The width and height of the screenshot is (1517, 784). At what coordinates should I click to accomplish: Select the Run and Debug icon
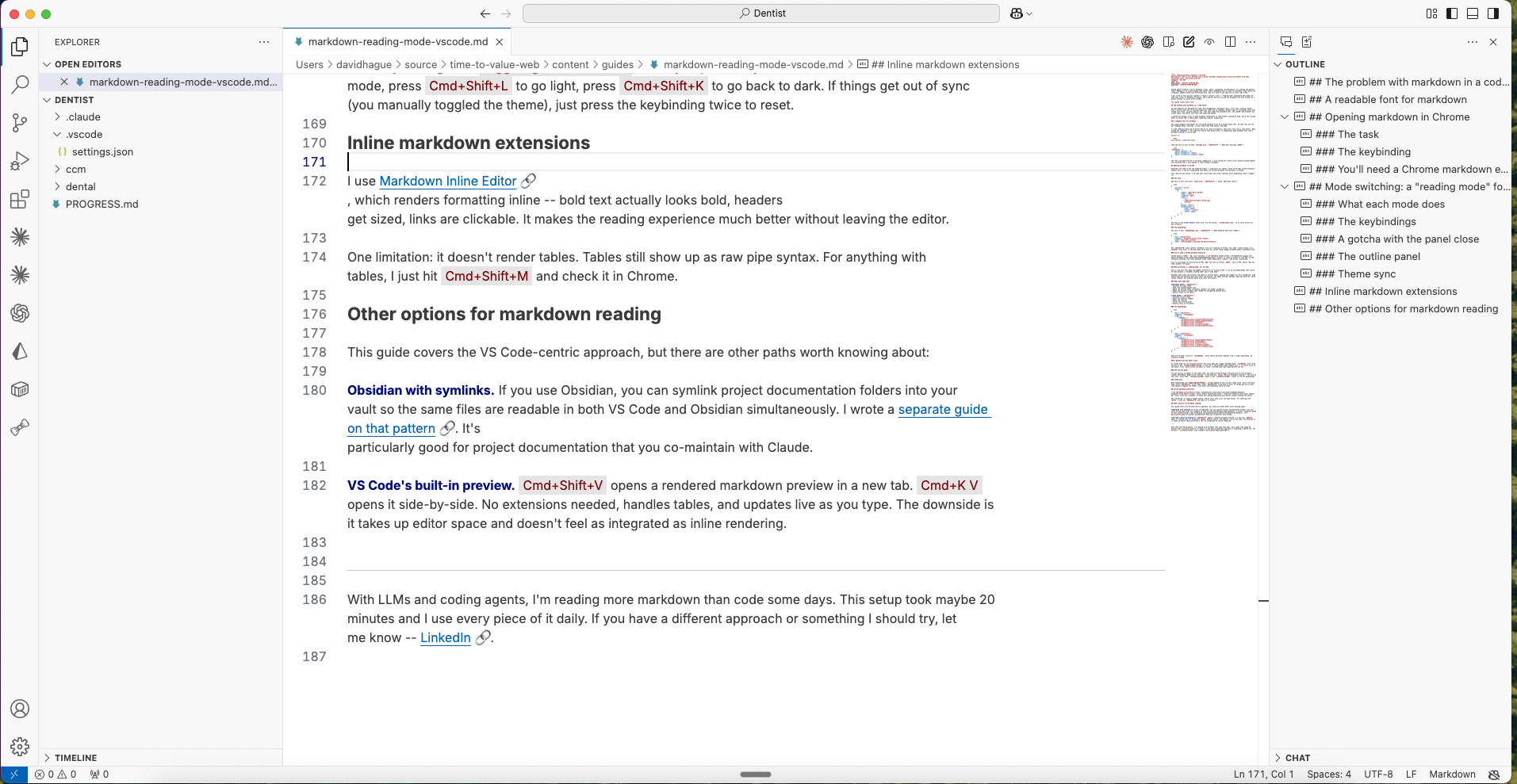(x=19, y=161)
